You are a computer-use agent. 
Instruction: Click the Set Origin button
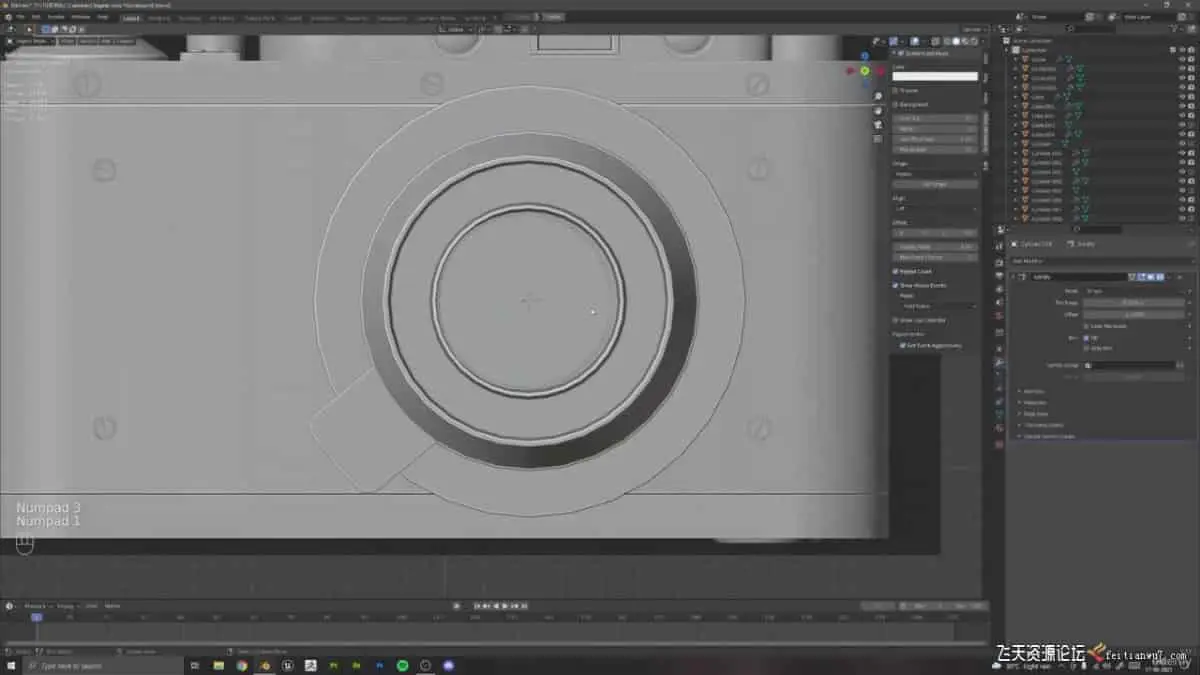(935, 184)
